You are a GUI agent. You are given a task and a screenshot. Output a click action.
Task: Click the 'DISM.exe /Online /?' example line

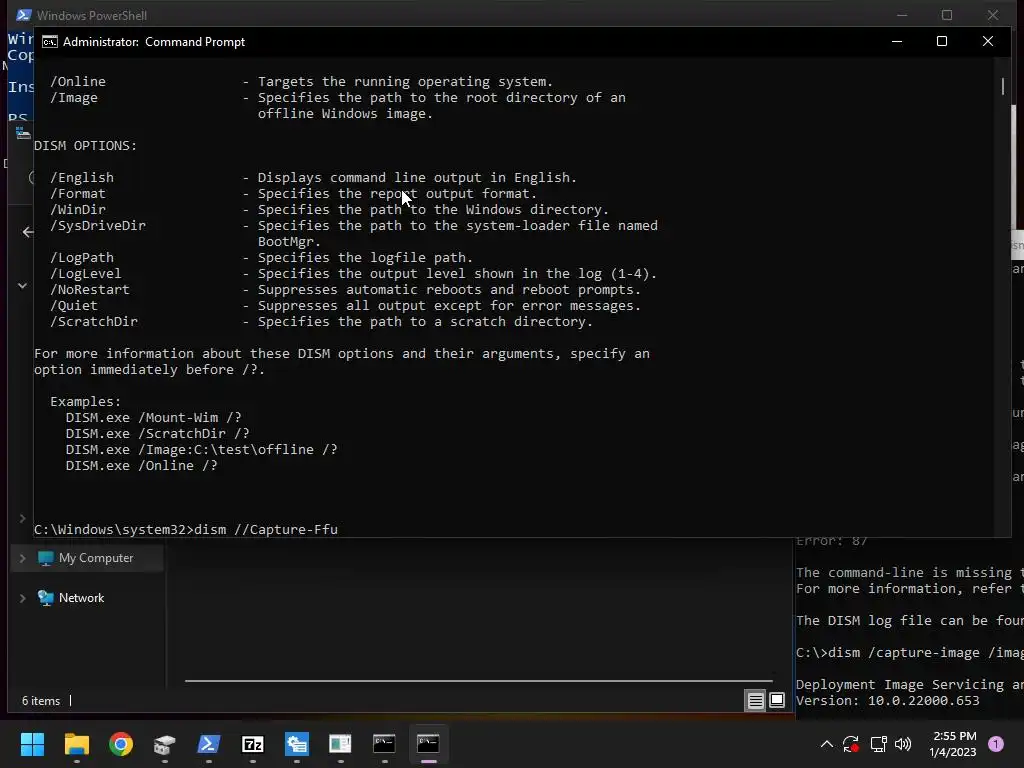[142, 466]
